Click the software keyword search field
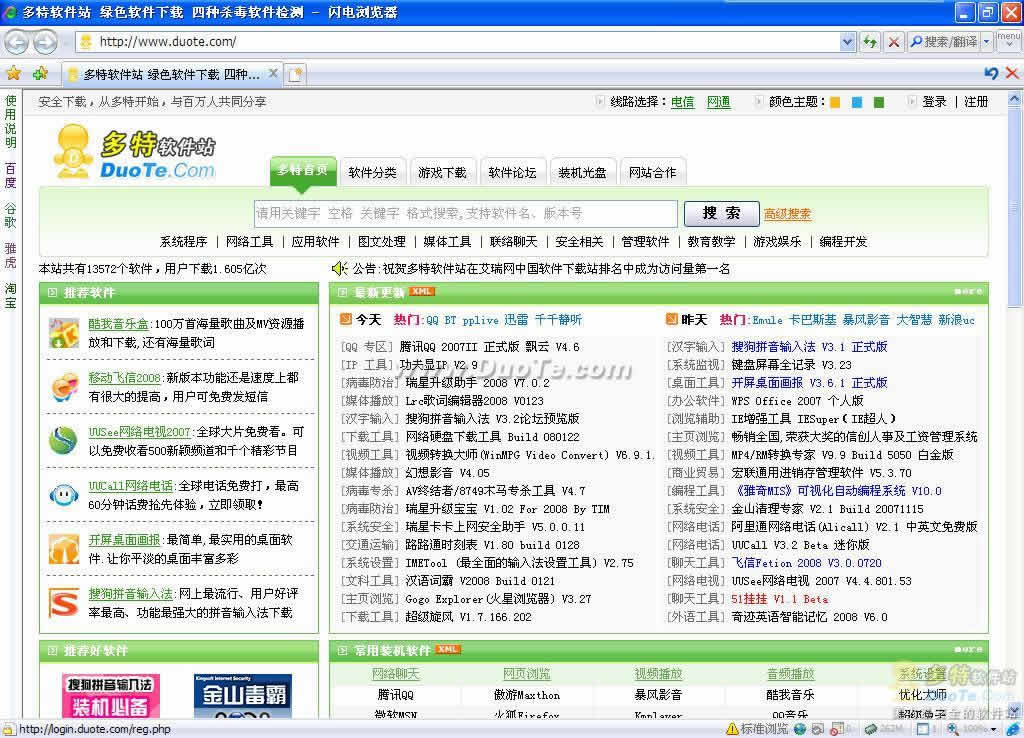Image resolution: width=1024 pixels, height=738 pixels. click(465, 214)
